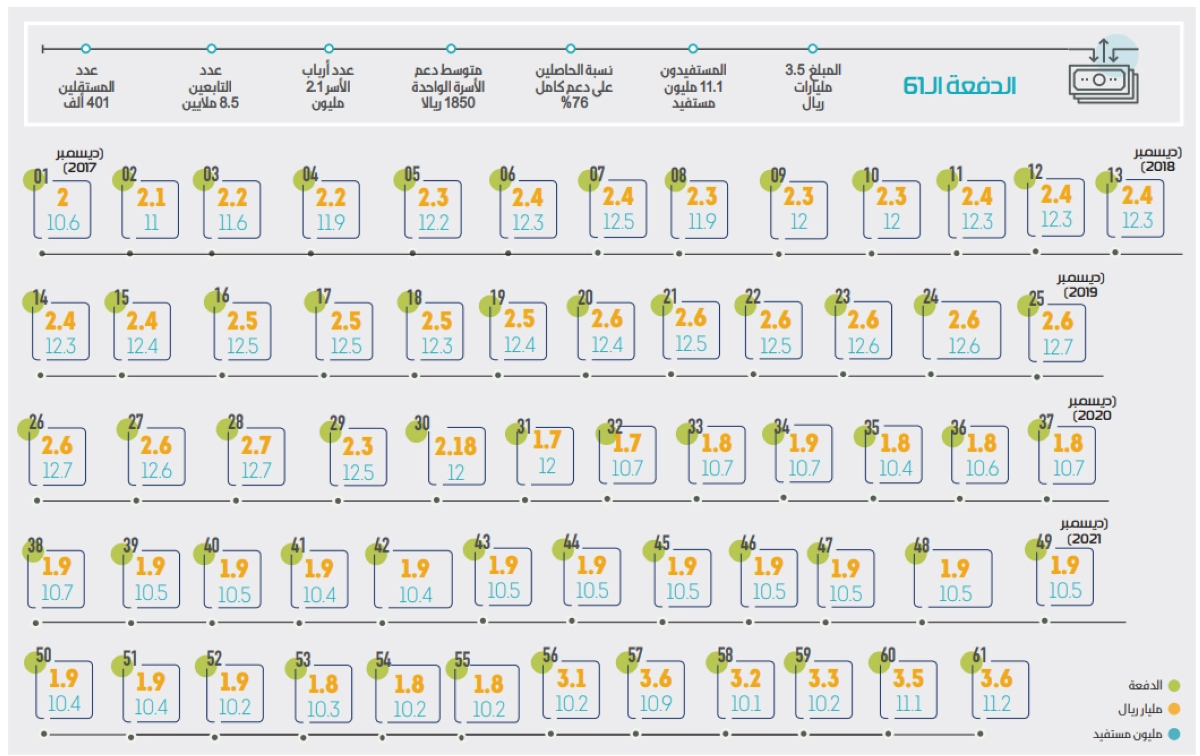Image resolution: width=1200 pixels, height=756 pixels.
Task: Click the ديسمبر 2019 label
Action: coord(1078,283)
